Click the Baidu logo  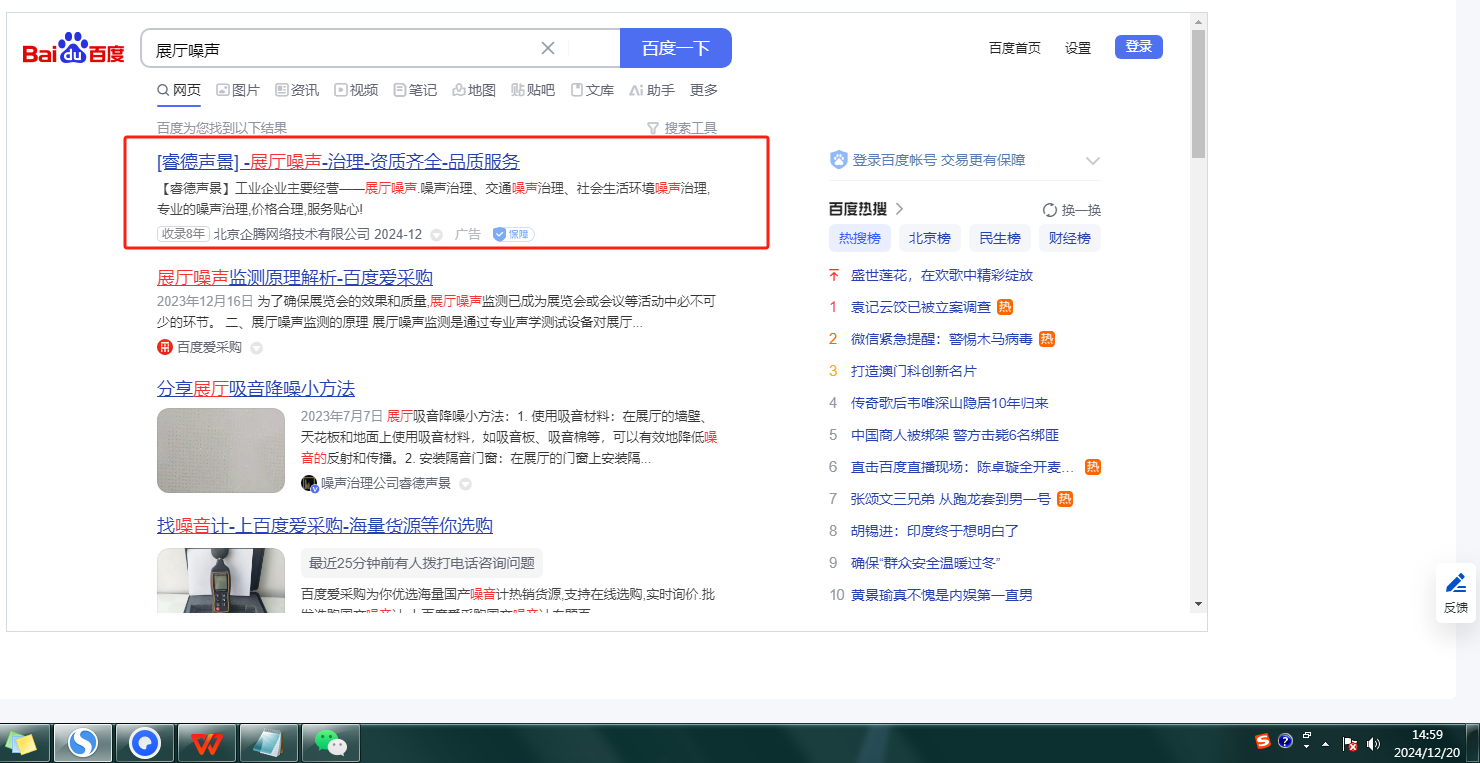73,48
